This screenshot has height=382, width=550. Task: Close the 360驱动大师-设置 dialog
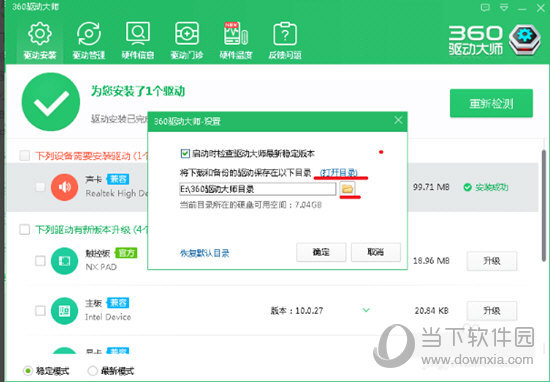pos(398,120)
